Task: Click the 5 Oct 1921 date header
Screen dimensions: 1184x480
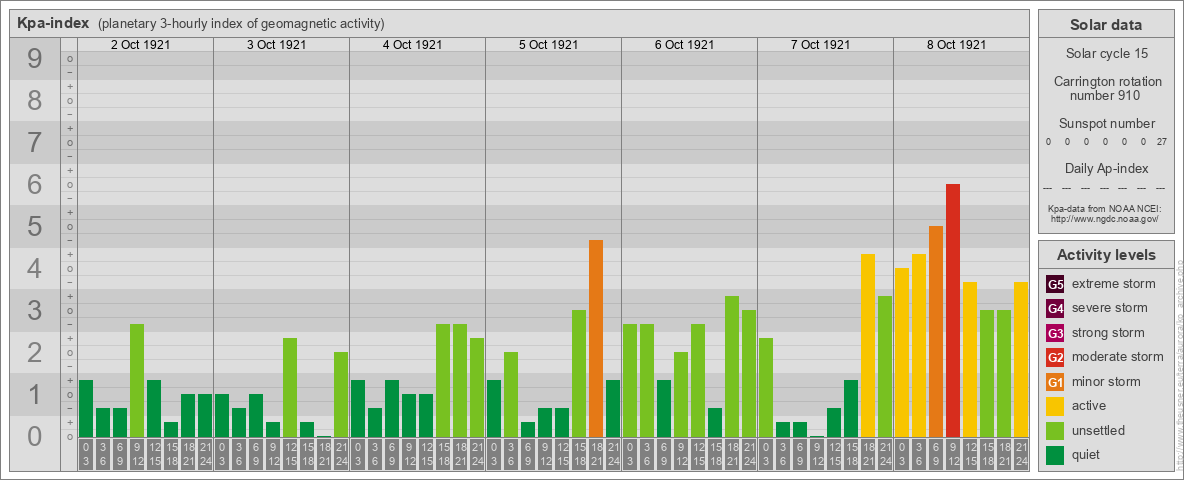Action: 548,45
